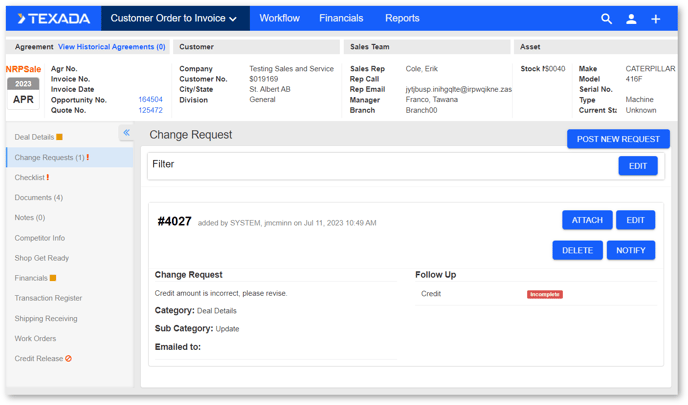Open the Financials menu
This screenshot has width=688, height=405.
(341, 19)
